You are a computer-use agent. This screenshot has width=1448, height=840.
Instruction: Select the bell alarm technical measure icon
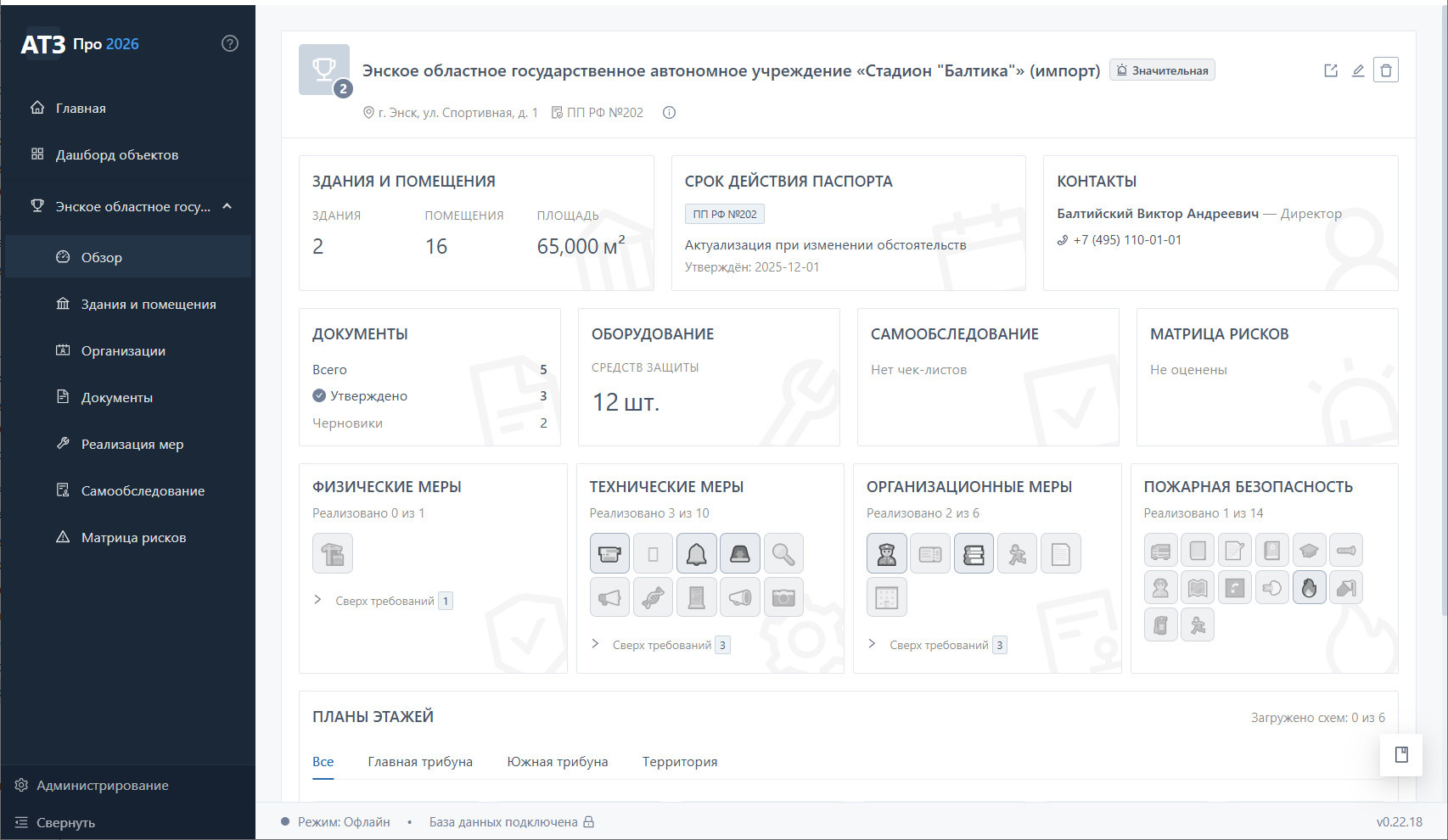point(696,554)
